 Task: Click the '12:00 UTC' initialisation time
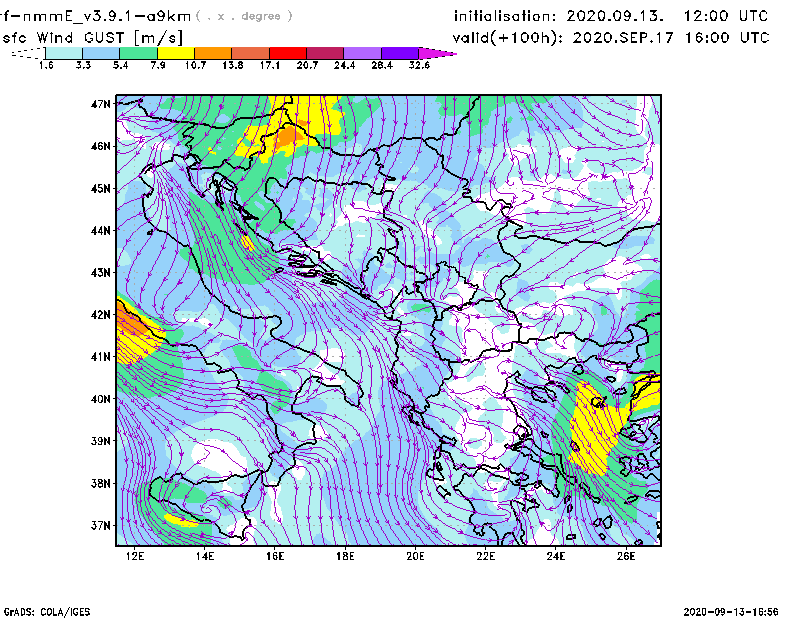point(726,16)
